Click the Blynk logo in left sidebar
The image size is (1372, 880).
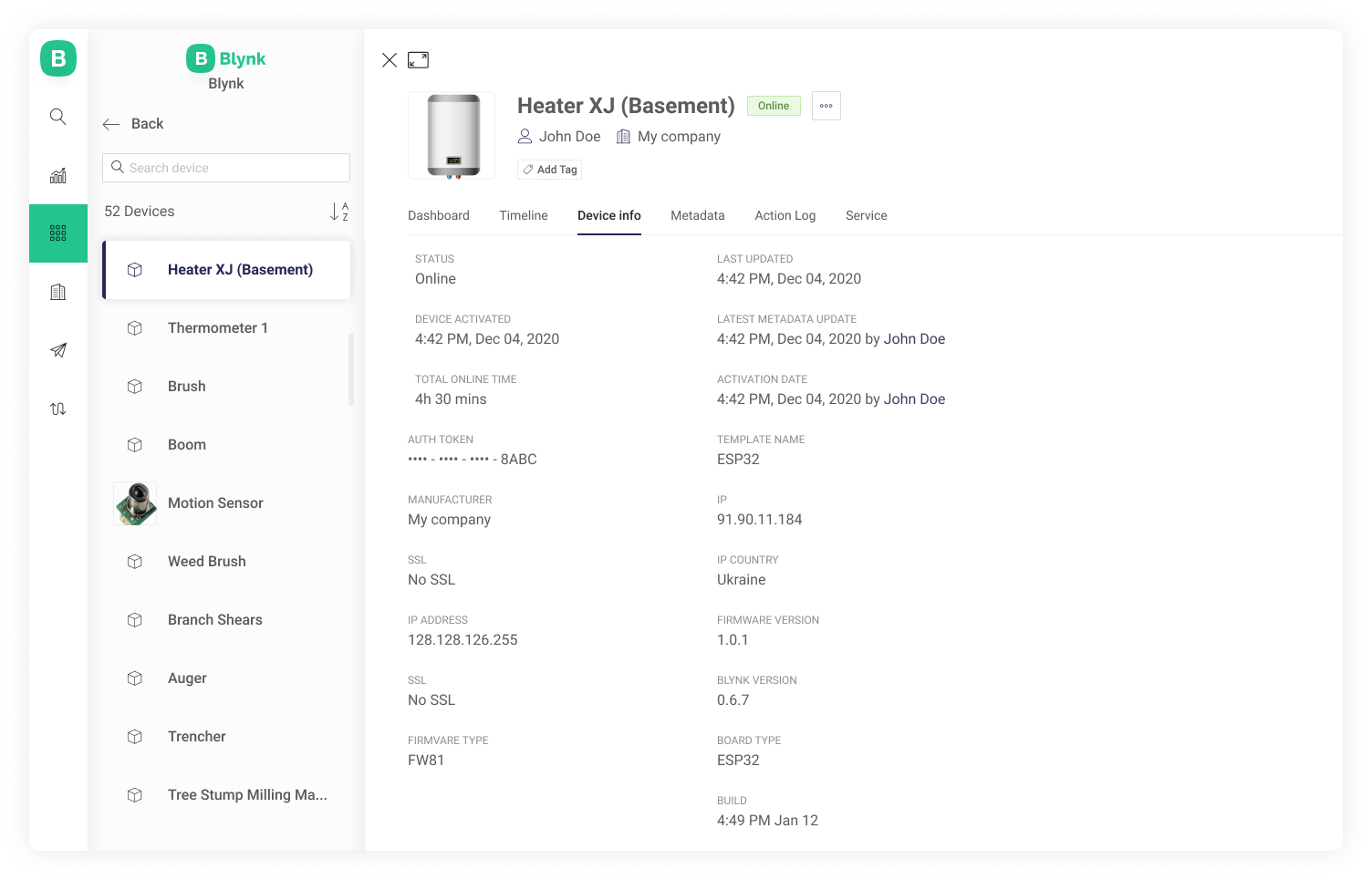point(58,58)
